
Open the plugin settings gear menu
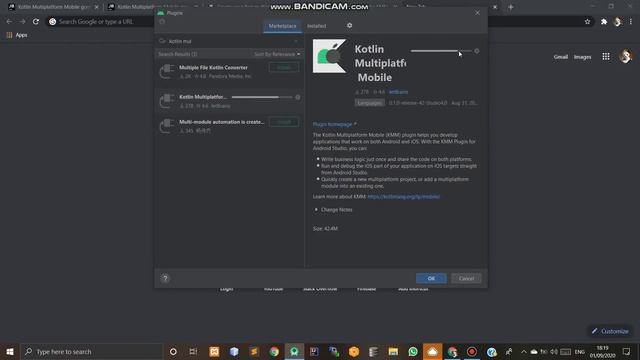pyautogui.click(x=349, y=25)
